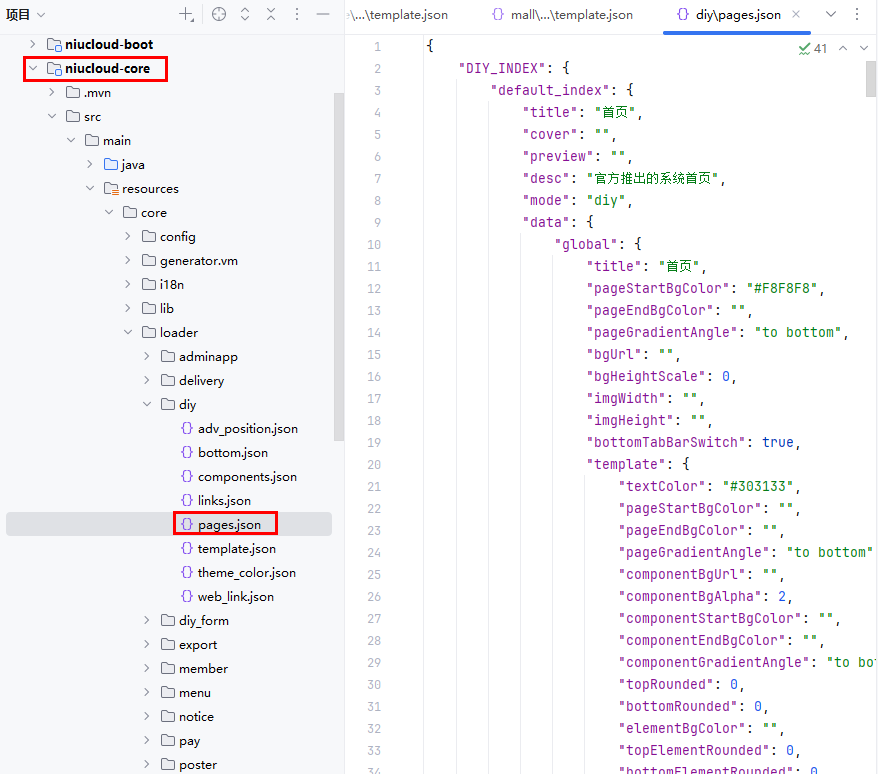
Task: Expand the niucloud-boot module folder
Action: click(x=33, y=45)
